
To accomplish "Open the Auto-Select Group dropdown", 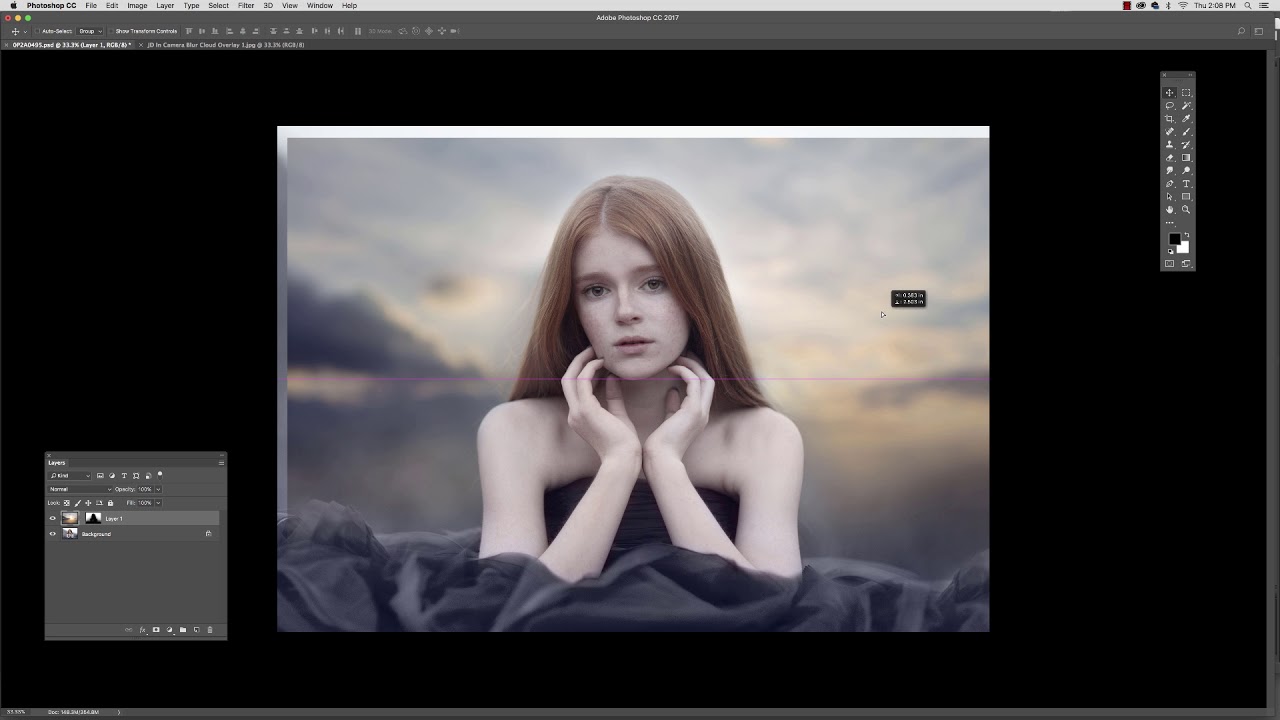I will [x=91, y=31].
